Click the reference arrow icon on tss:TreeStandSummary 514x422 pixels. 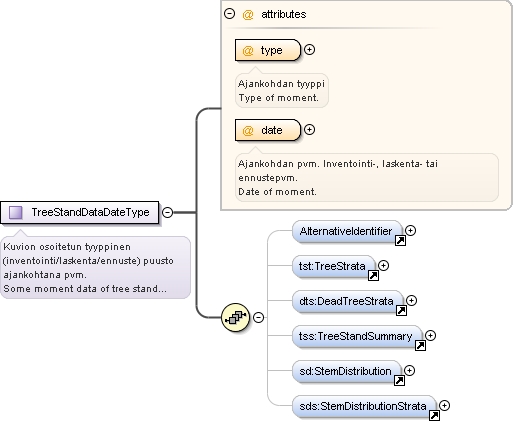(x=420, y=345)
